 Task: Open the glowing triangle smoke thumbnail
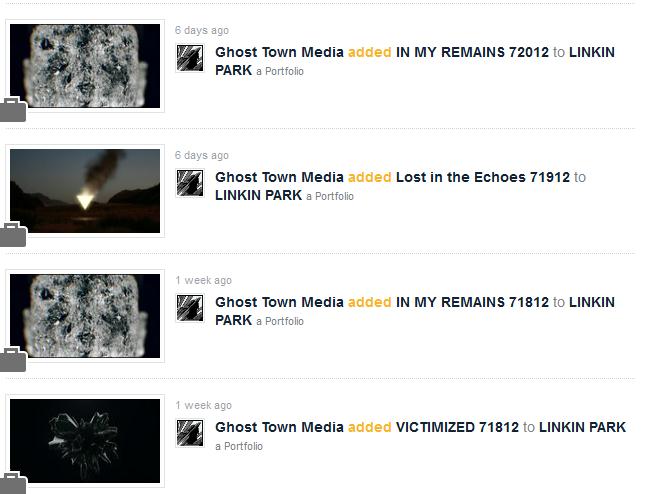(x=85, y=191)
